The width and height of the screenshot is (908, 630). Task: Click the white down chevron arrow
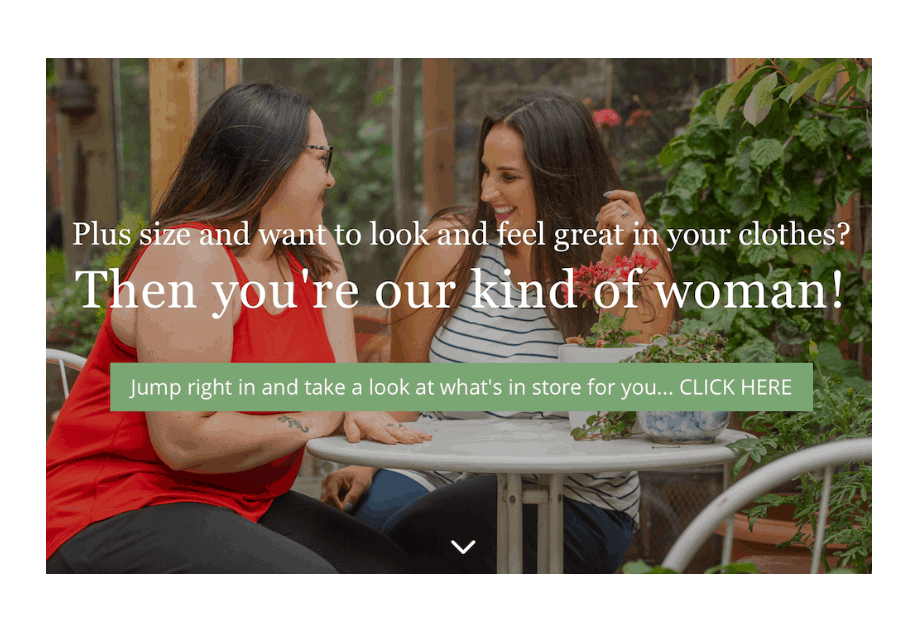pos(463,547)
